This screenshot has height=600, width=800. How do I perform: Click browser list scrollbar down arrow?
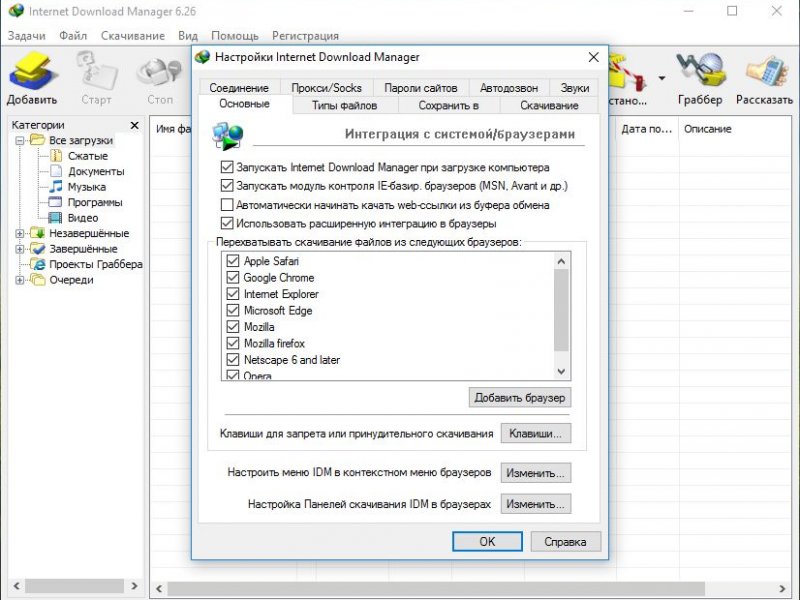(561, 371)
